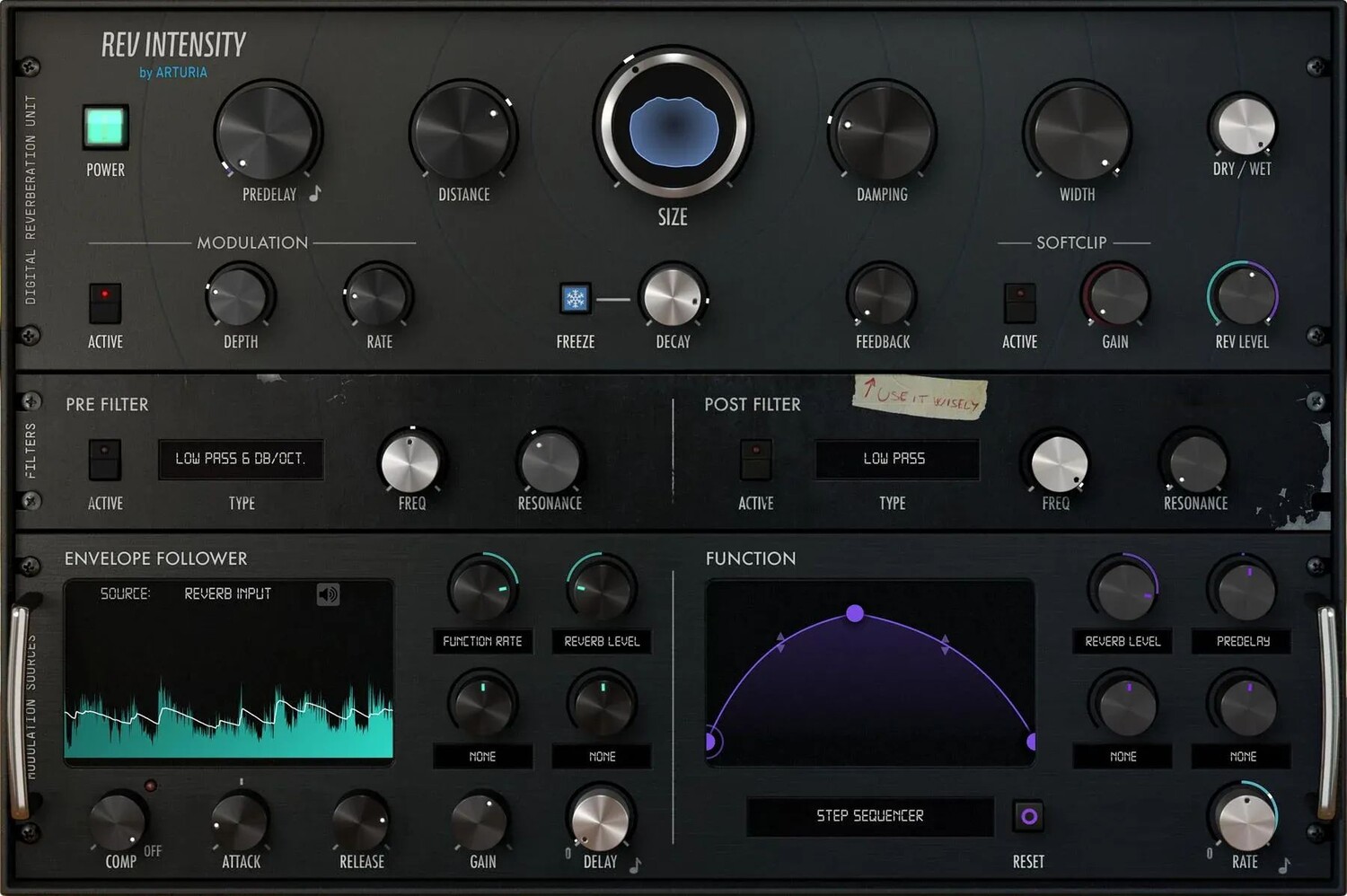Enable the Softclip Active switch
The image size is (1347, 896).
pos(1019,303)
